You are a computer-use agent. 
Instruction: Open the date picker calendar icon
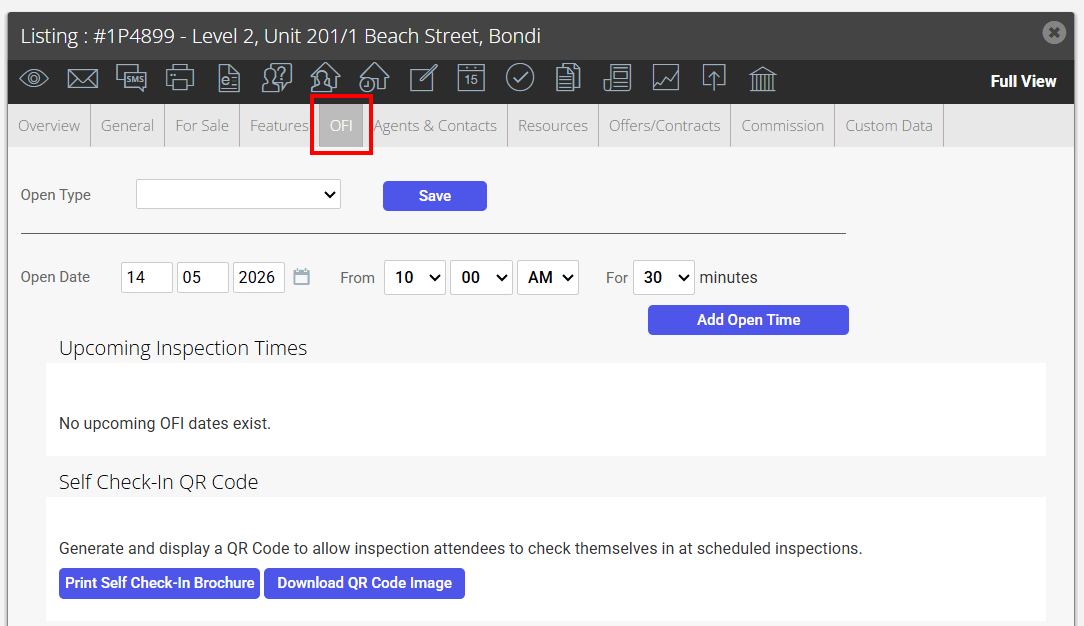tap(301, 277)
